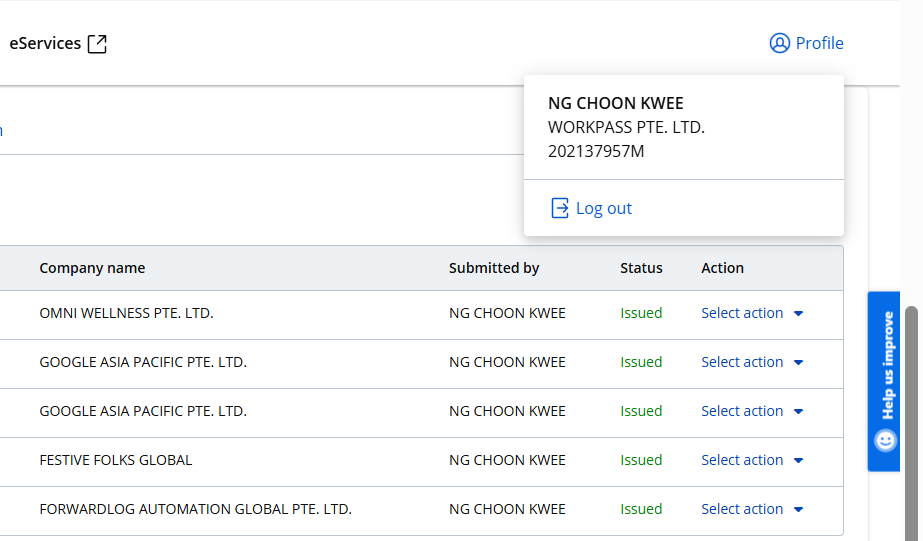
Task: Click the eServices external link icon
Action: click(x=97, y=44)
